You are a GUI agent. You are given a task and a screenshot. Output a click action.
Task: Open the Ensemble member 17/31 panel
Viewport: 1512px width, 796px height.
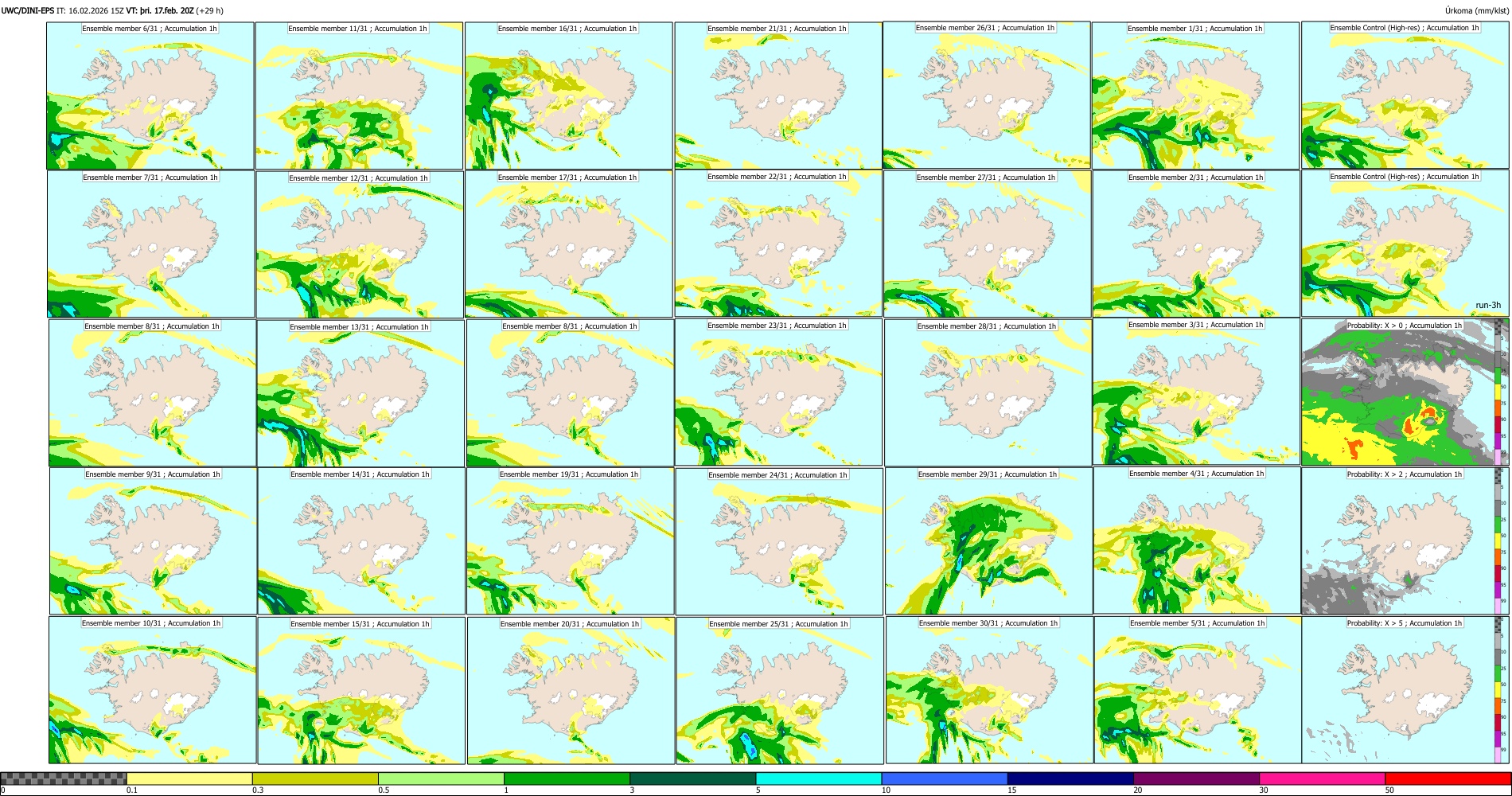[569, 244]
